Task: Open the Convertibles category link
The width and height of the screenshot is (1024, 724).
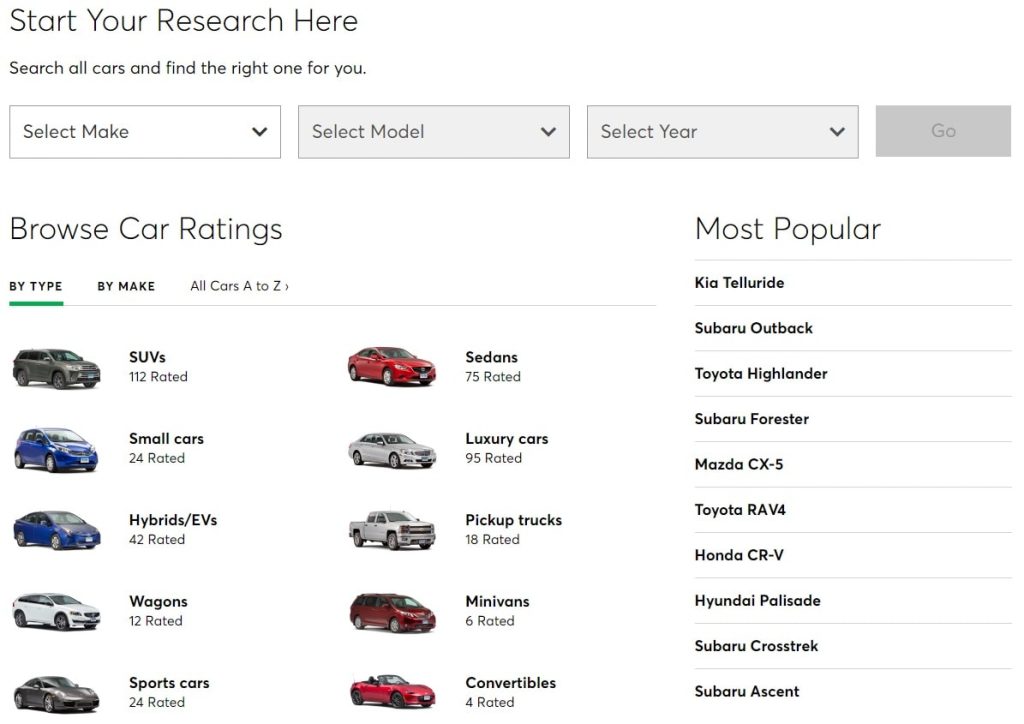Action: pyautogui.click(x=511, y=683)
